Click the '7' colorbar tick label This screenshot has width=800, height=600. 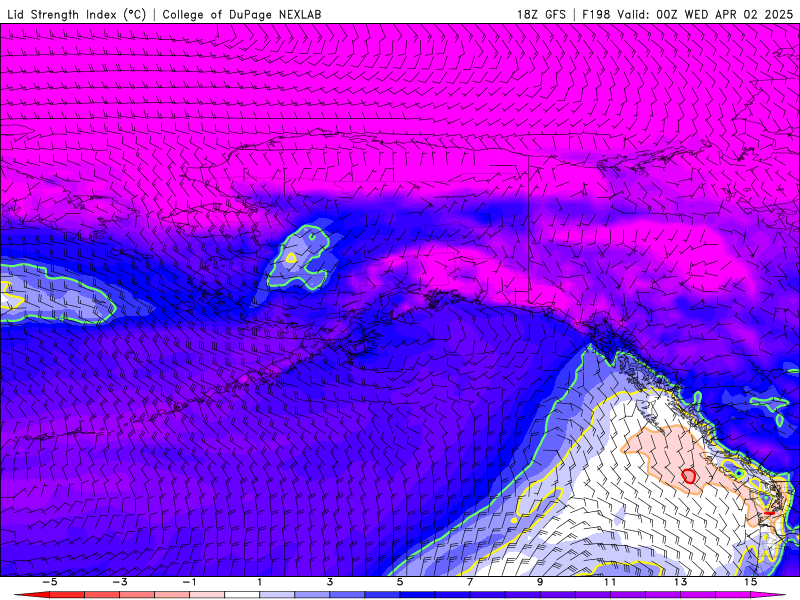click(x=470, y=582)
